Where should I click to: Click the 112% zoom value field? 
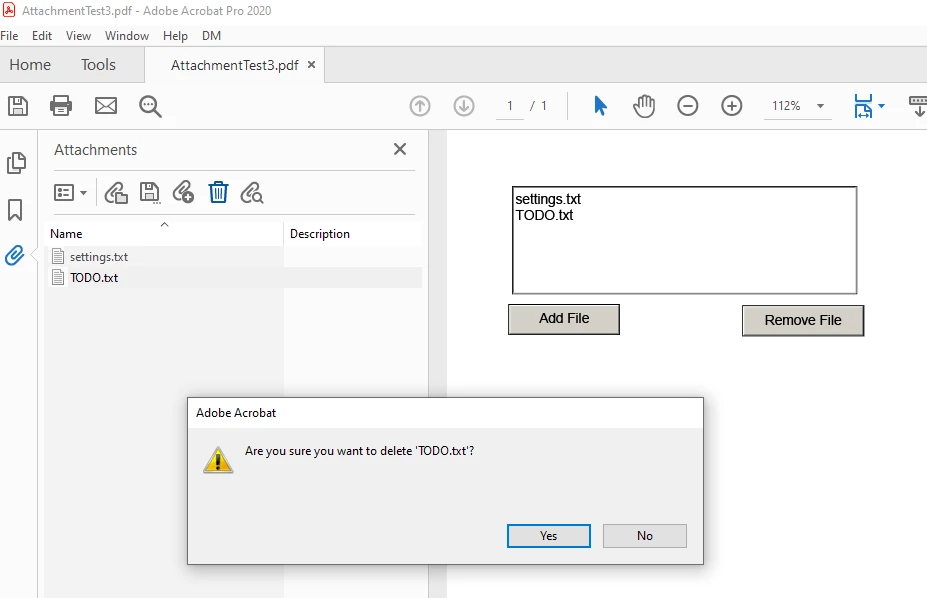(x=786, y=106)
